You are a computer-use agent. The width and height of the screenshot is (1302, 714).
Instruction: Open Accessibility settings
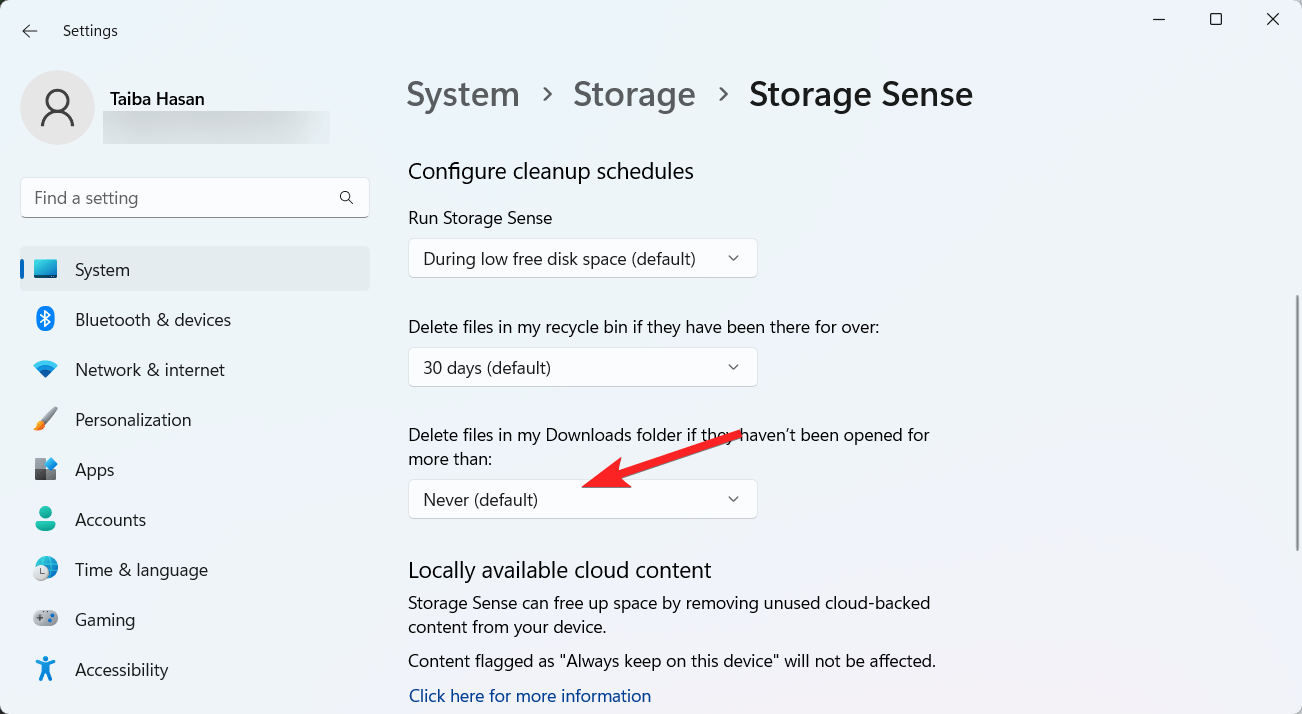[45, 669]
